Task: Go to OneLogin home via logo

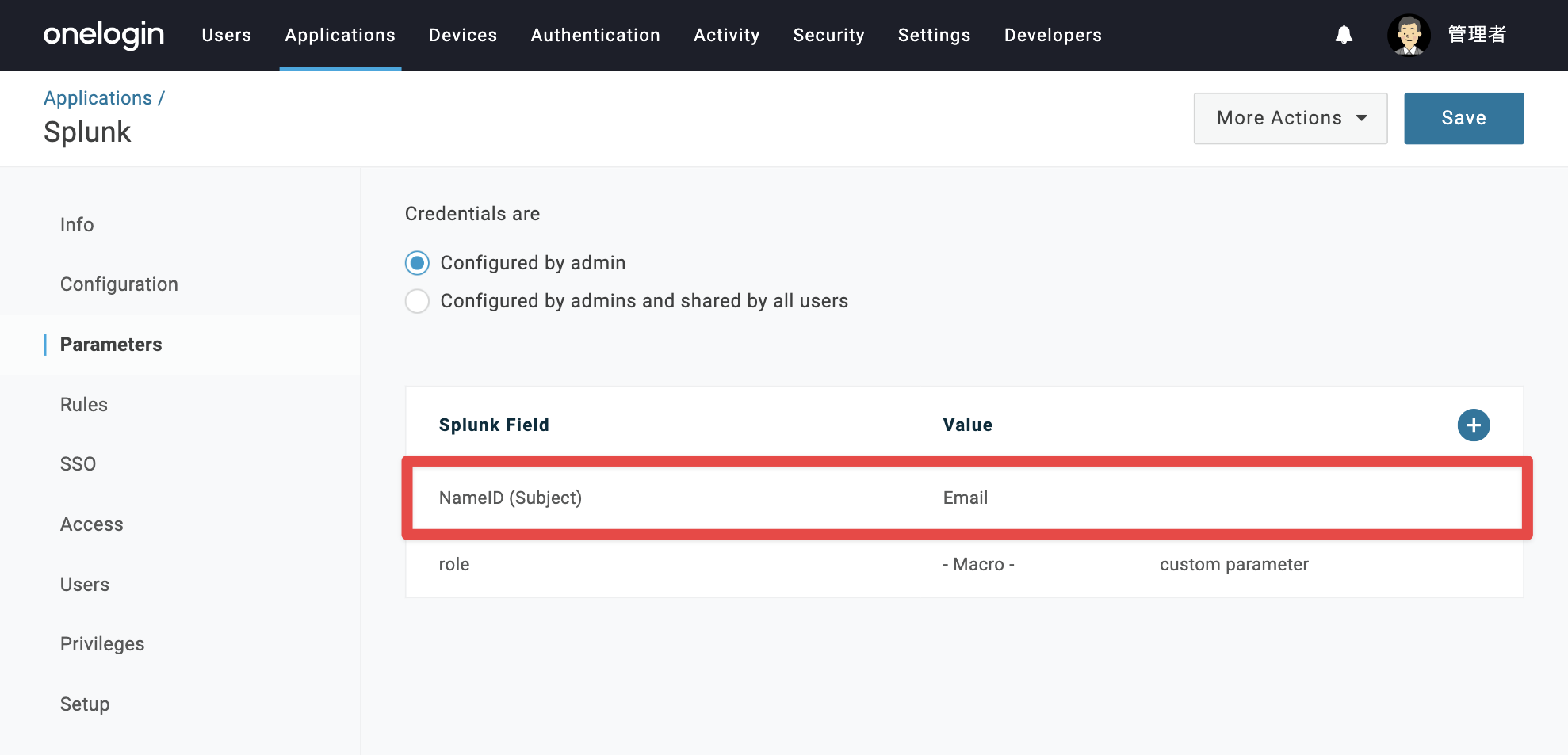Action: [x=104, y=35]
